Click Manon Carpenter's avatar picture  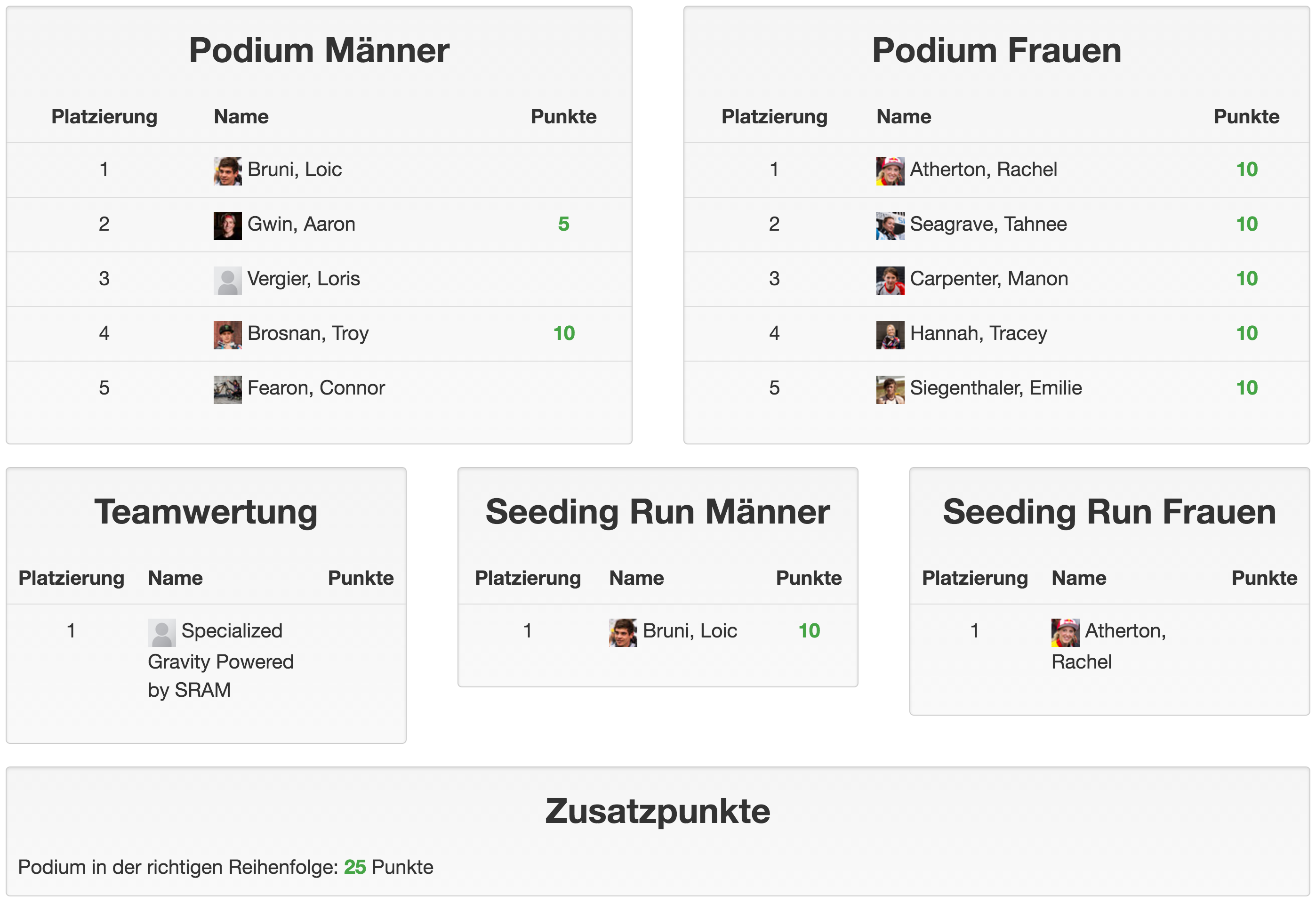pyautogui.click(x=890, y=281)
